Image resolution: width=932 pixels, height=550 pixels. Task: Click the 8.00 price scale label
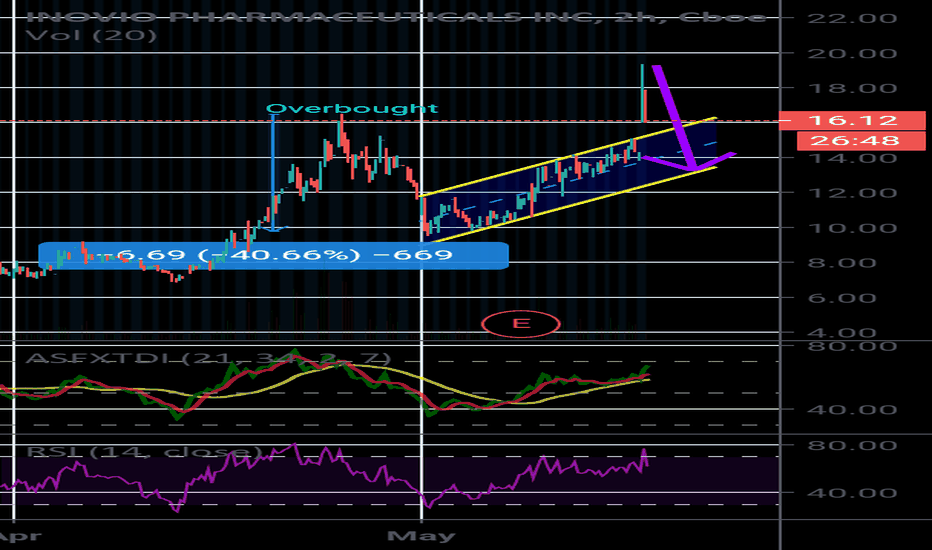coord(842,263)
